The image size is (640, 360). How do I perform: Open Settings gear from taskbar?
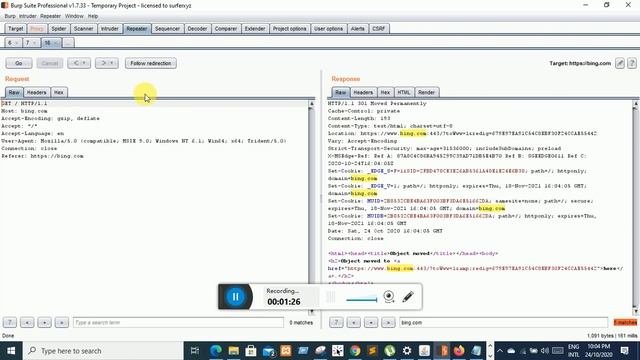click(407, 351)
